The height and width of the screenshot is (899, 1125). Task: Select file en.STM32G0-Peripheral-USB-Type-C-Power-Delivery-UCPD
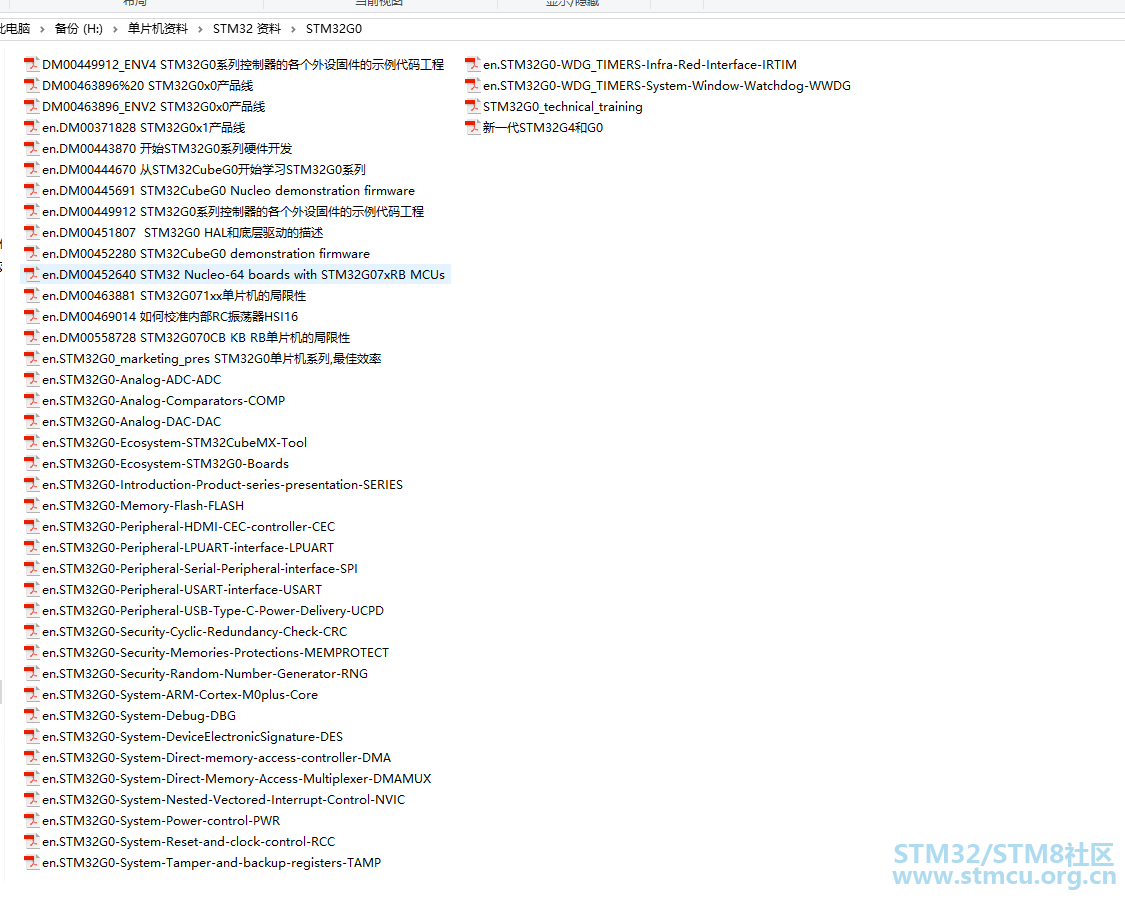tap(204, 611)
